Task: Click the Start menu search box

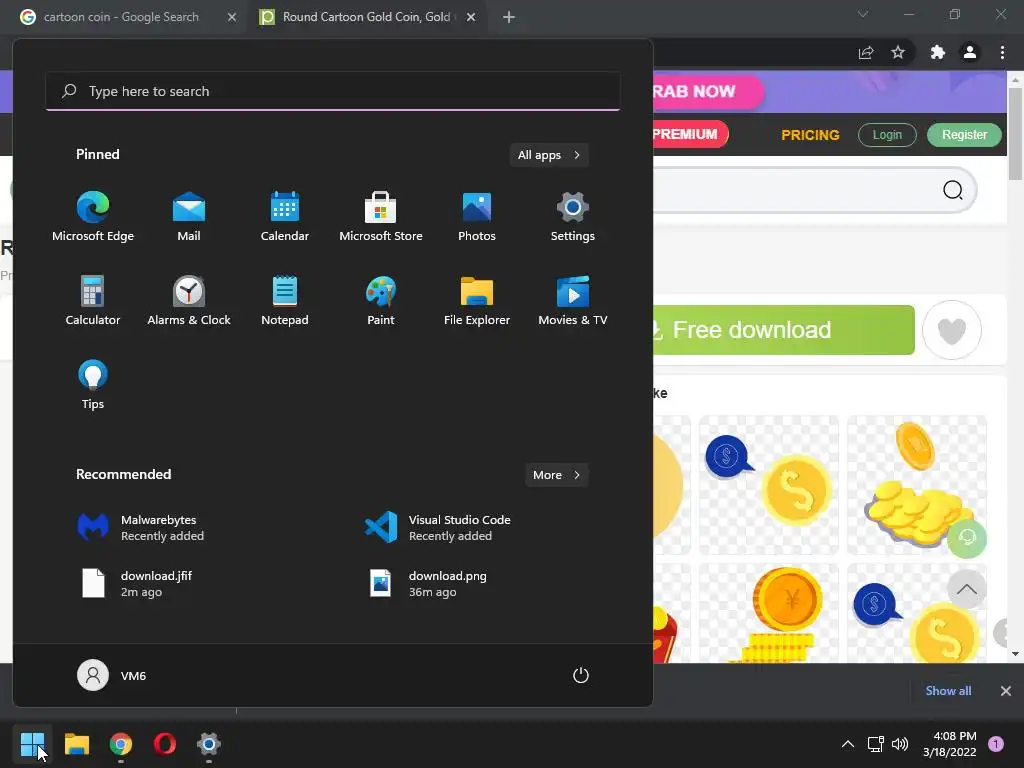Action: tap(333, 91)
